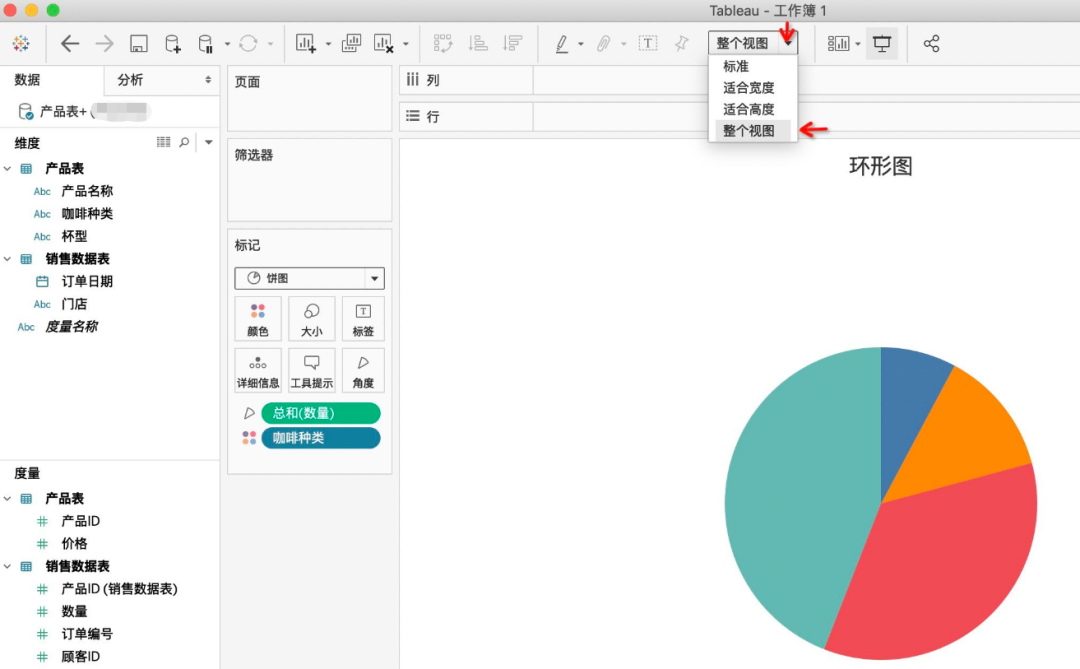Select 适合宽度 from the fit menu
Viewport: 1080px width, 669px height.
click(748, 88)
